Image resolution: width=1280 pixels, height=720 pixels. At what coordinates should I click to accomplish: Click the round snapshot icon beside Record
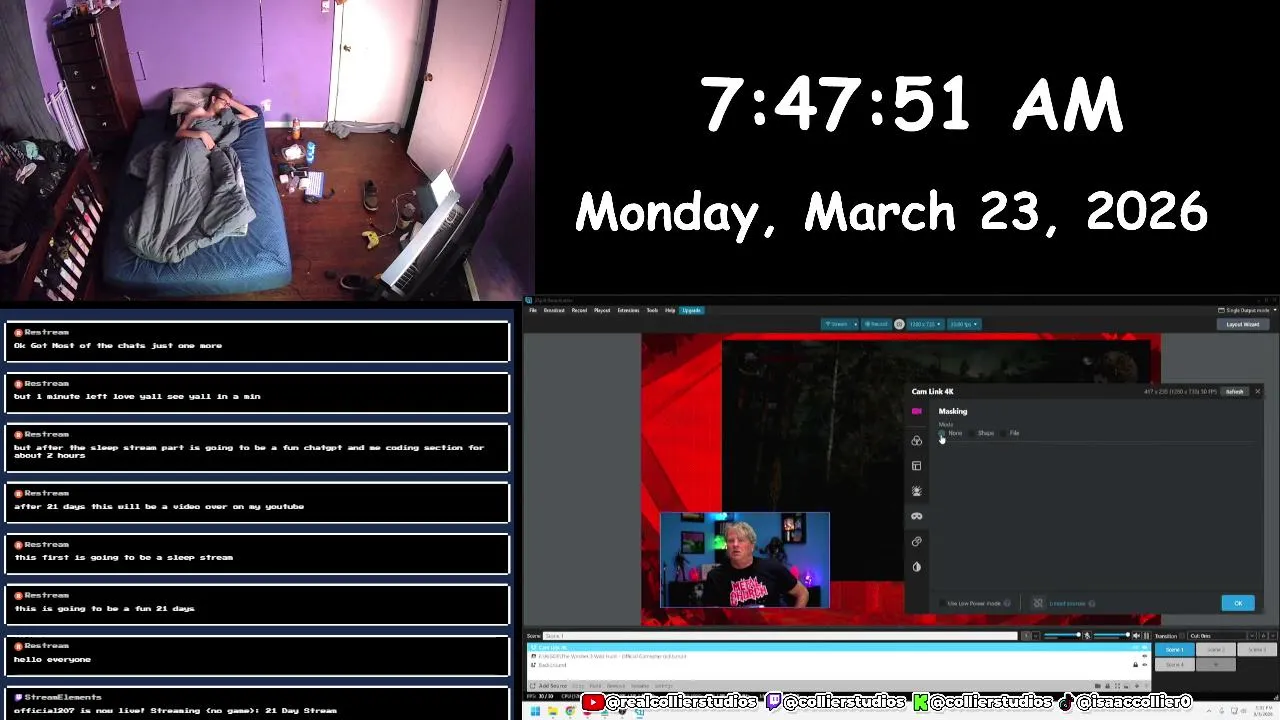(899, 324)
